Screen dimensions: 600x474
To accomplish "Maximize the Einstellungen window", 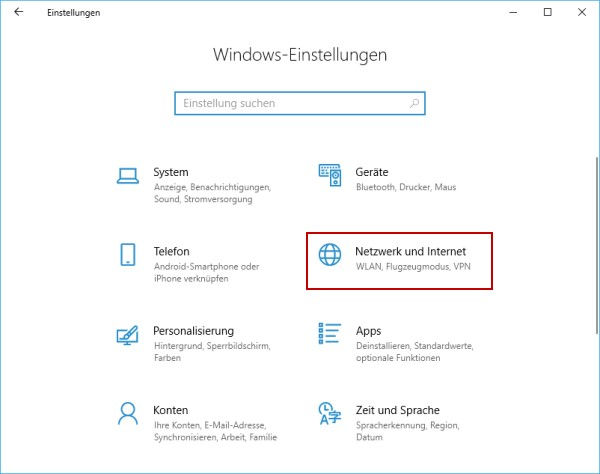I will click(x=548, y=12).
